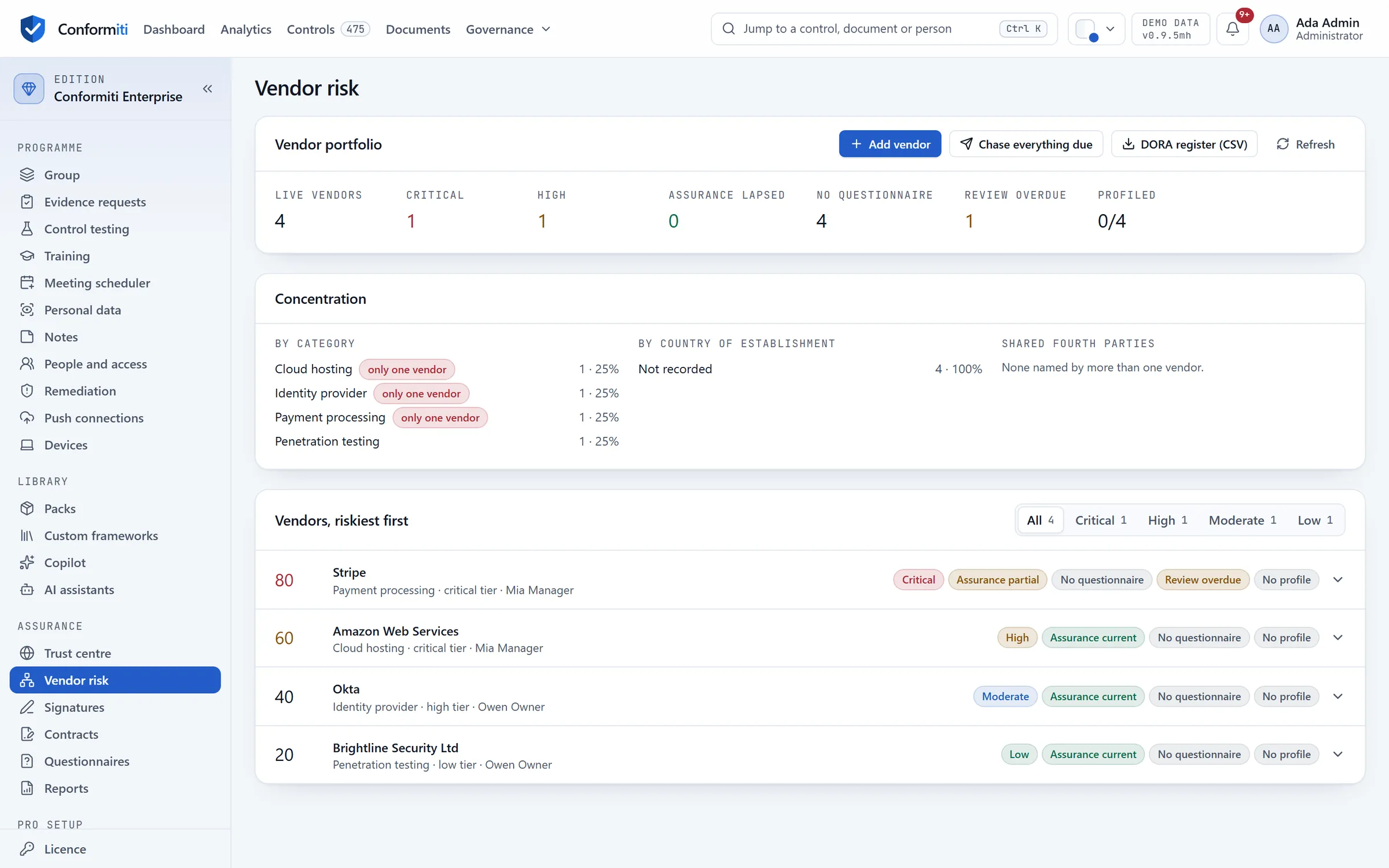Click Add vendor button
Screen dimensions: 1389x868
pos(890,144)
